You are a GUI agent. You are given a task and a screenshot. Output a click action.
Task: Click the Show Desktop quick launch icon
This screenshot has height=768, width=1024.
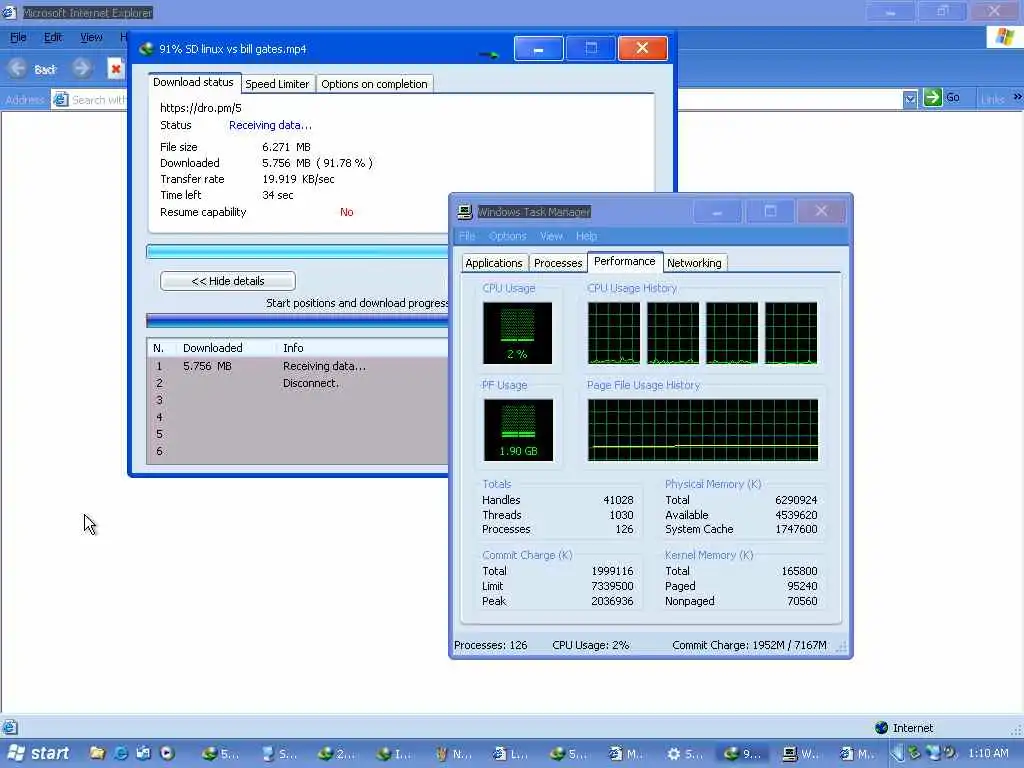[x=144, y=753]
